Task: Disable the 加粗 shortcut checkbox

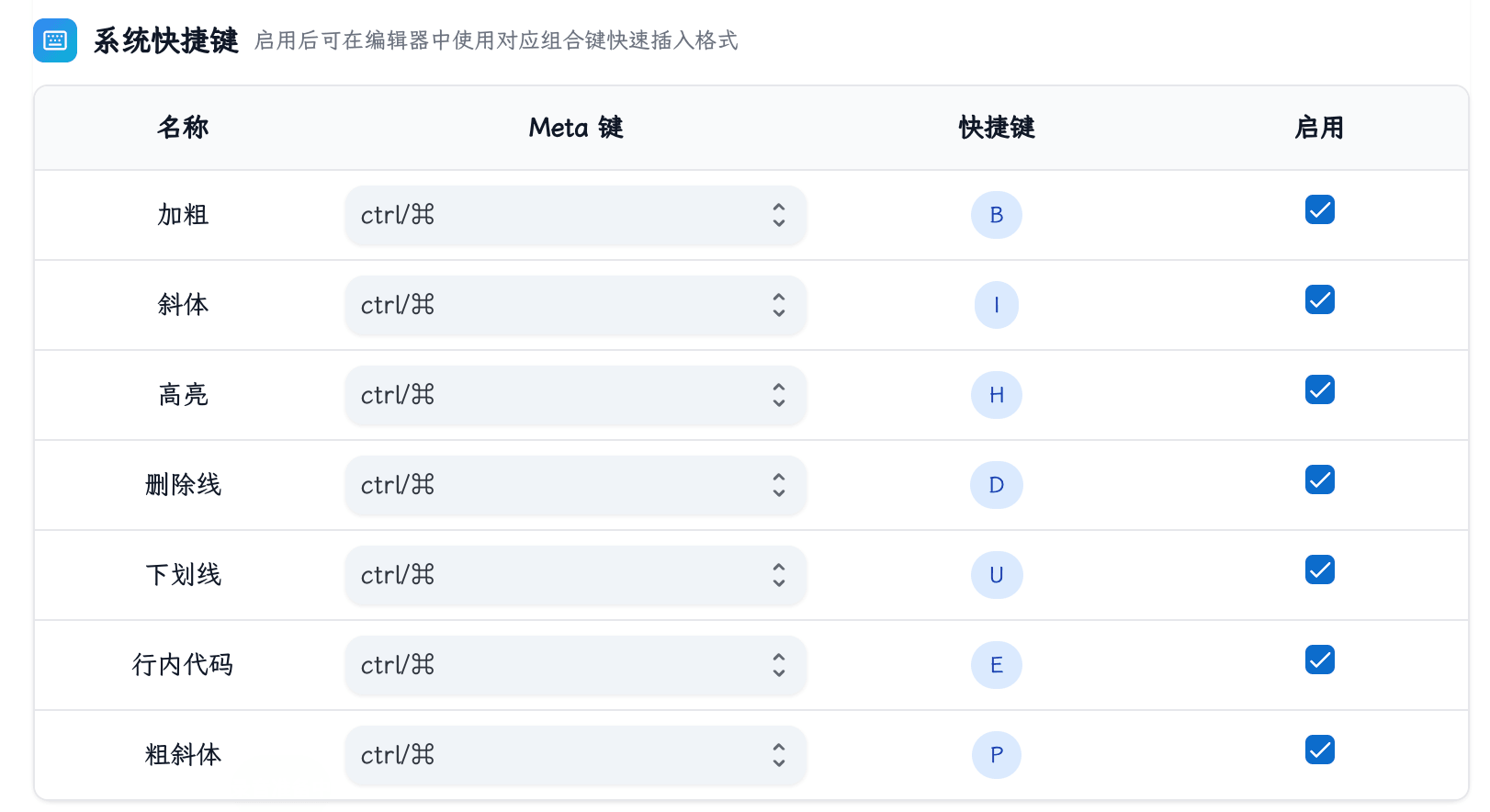Action: (x=1320, y=209)
